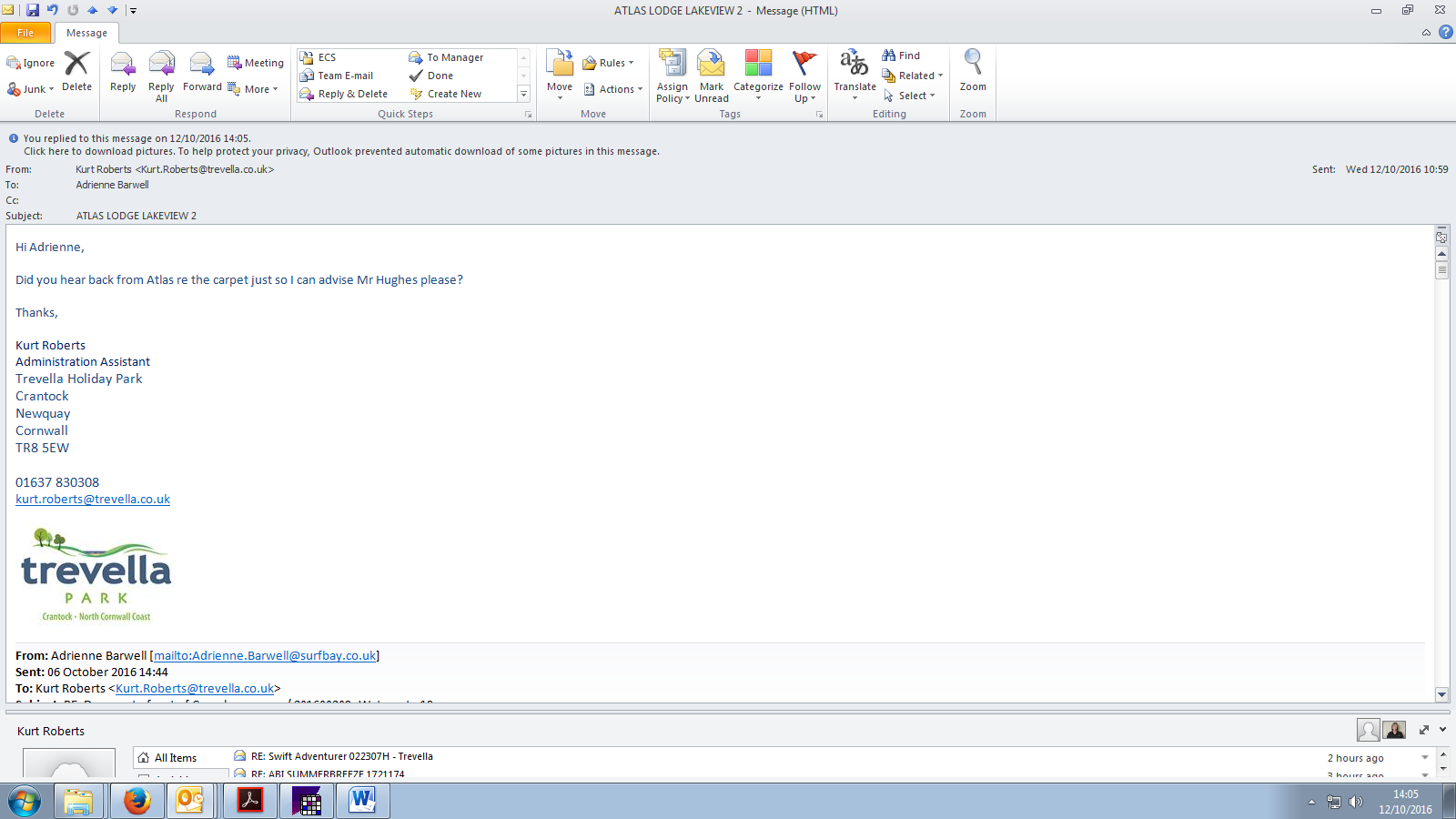Mark the message as Unread
1456x819 pixels.
point(712,76)
